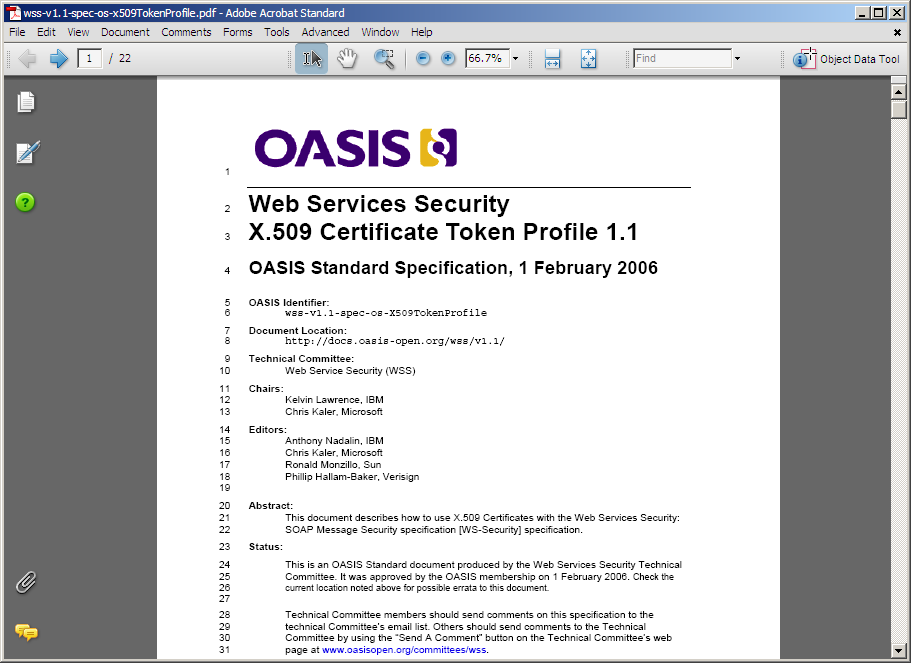Click the 'Status:' section label

[266, 547]
